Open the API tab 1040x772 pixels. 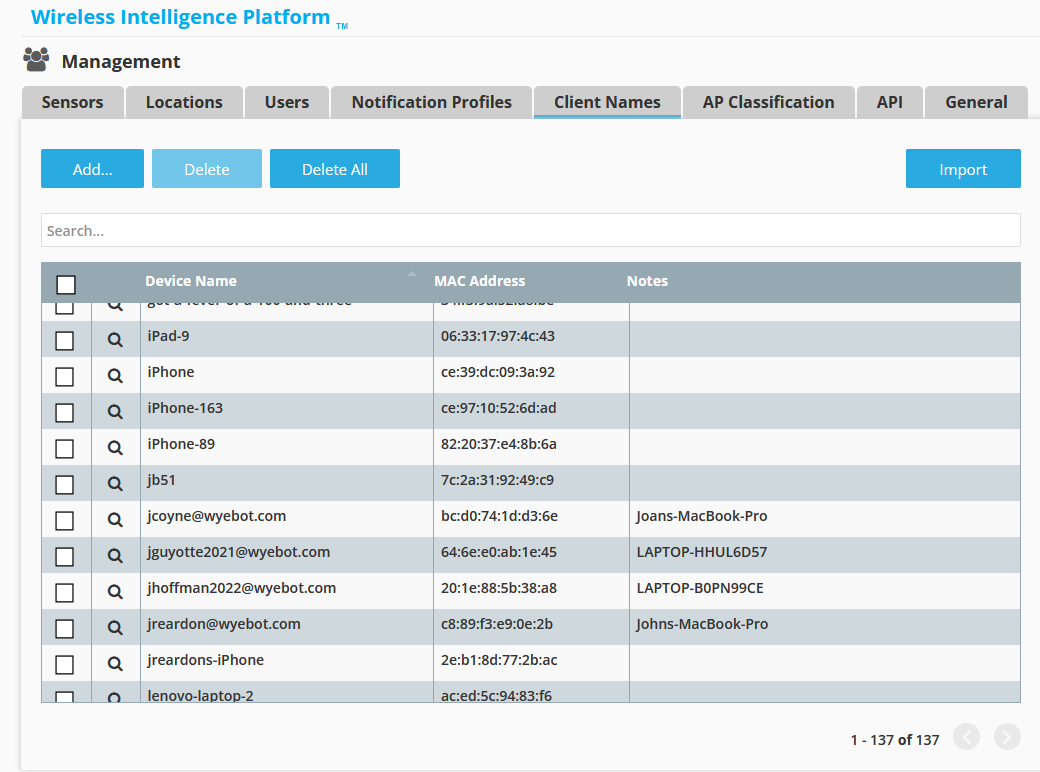click(889, 102)
